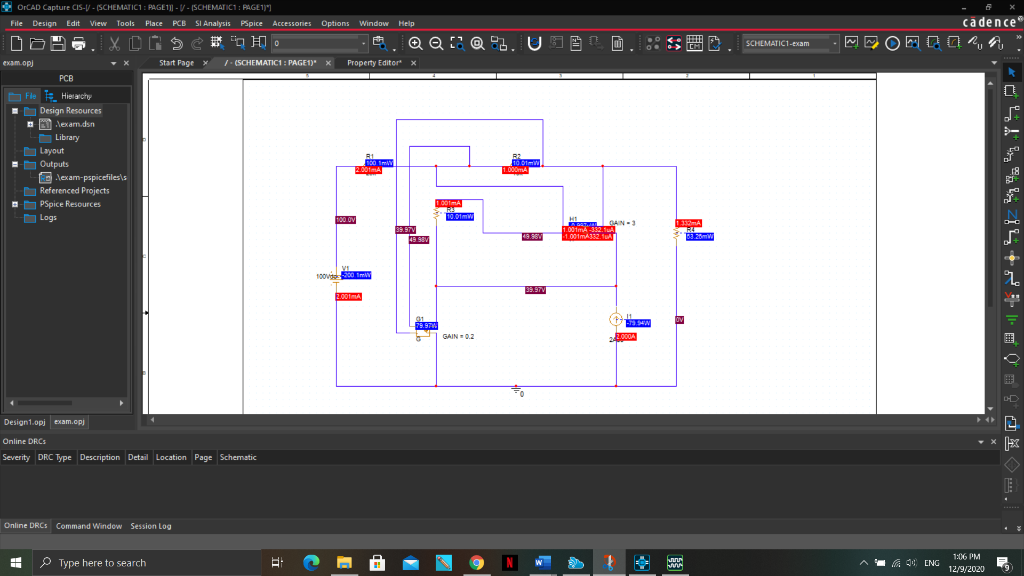Screen dimensions: 1024x576
Task: Sort by DRC Type column
Action: pos(55,457)
